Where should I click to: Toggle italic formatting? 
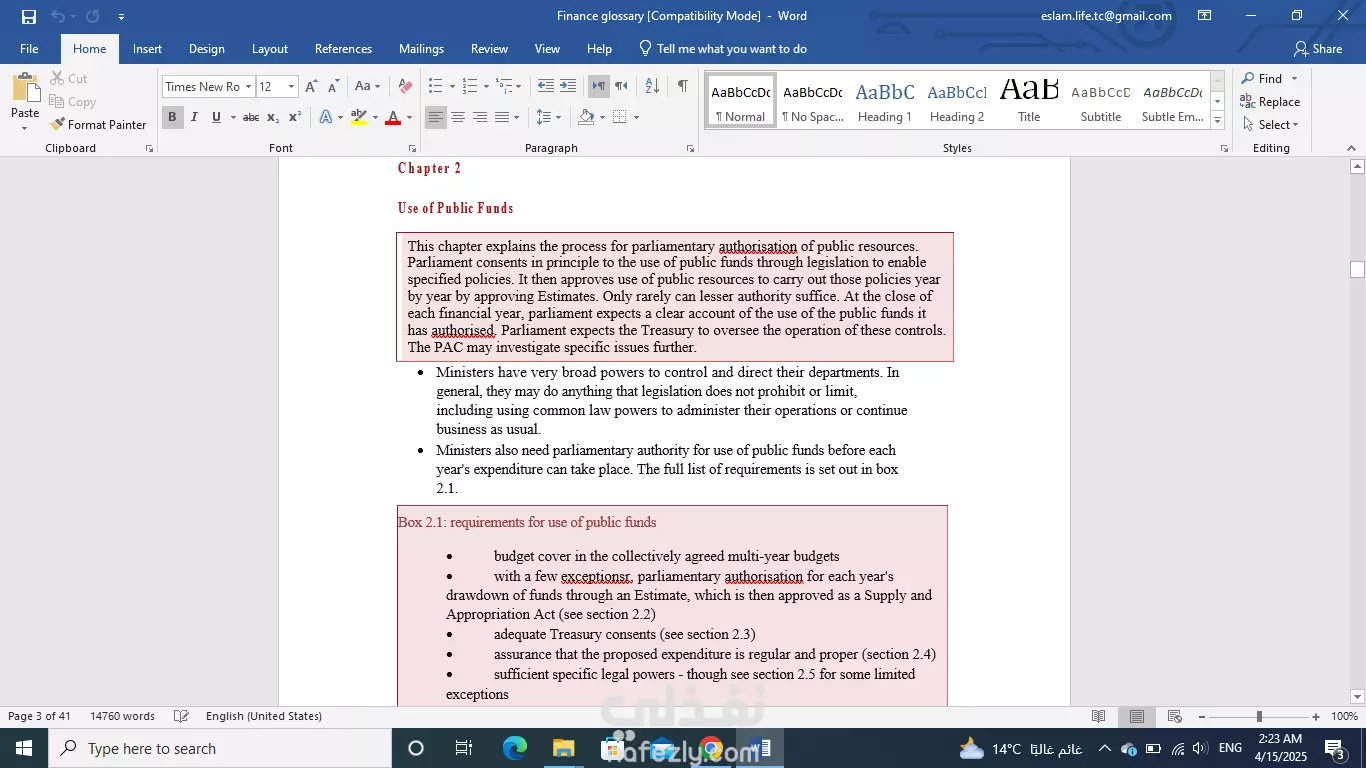(x=194, y=118)
